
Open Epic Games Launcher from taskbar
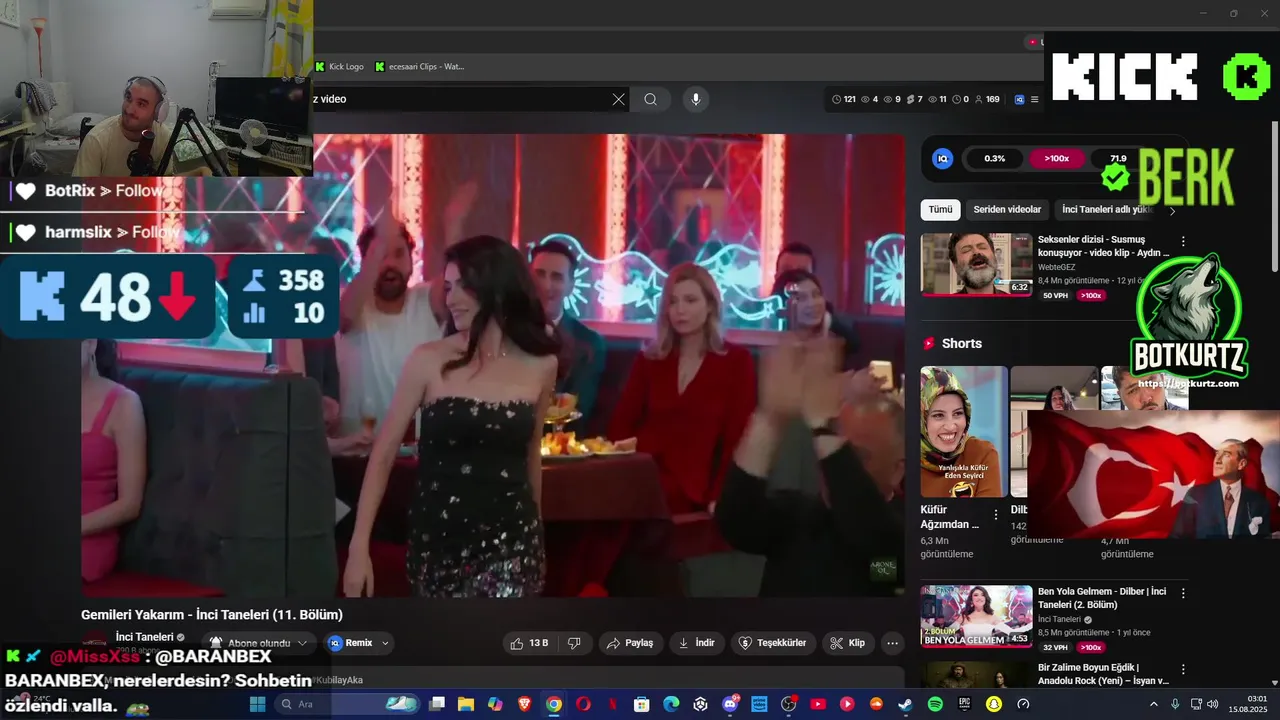(964, 704)
